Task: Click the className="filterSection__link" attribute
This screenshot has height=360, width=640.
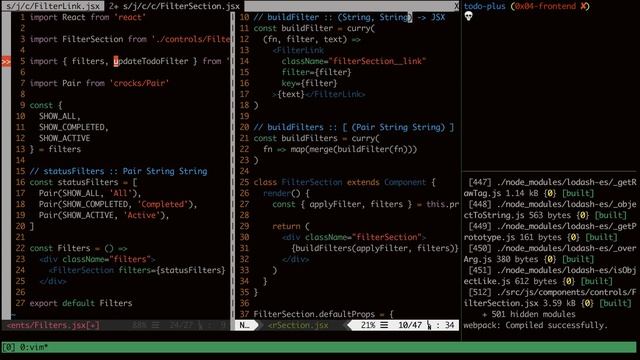Action: pyautogui.click(x=354, y=62)
